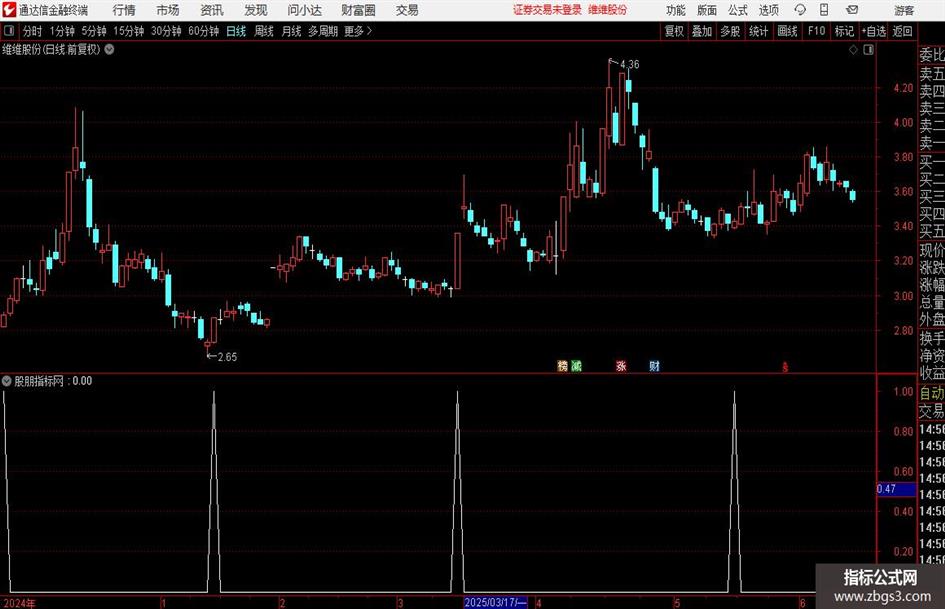Add stock via +自选 button
This screenshot has height=609, width=945.
874,31
